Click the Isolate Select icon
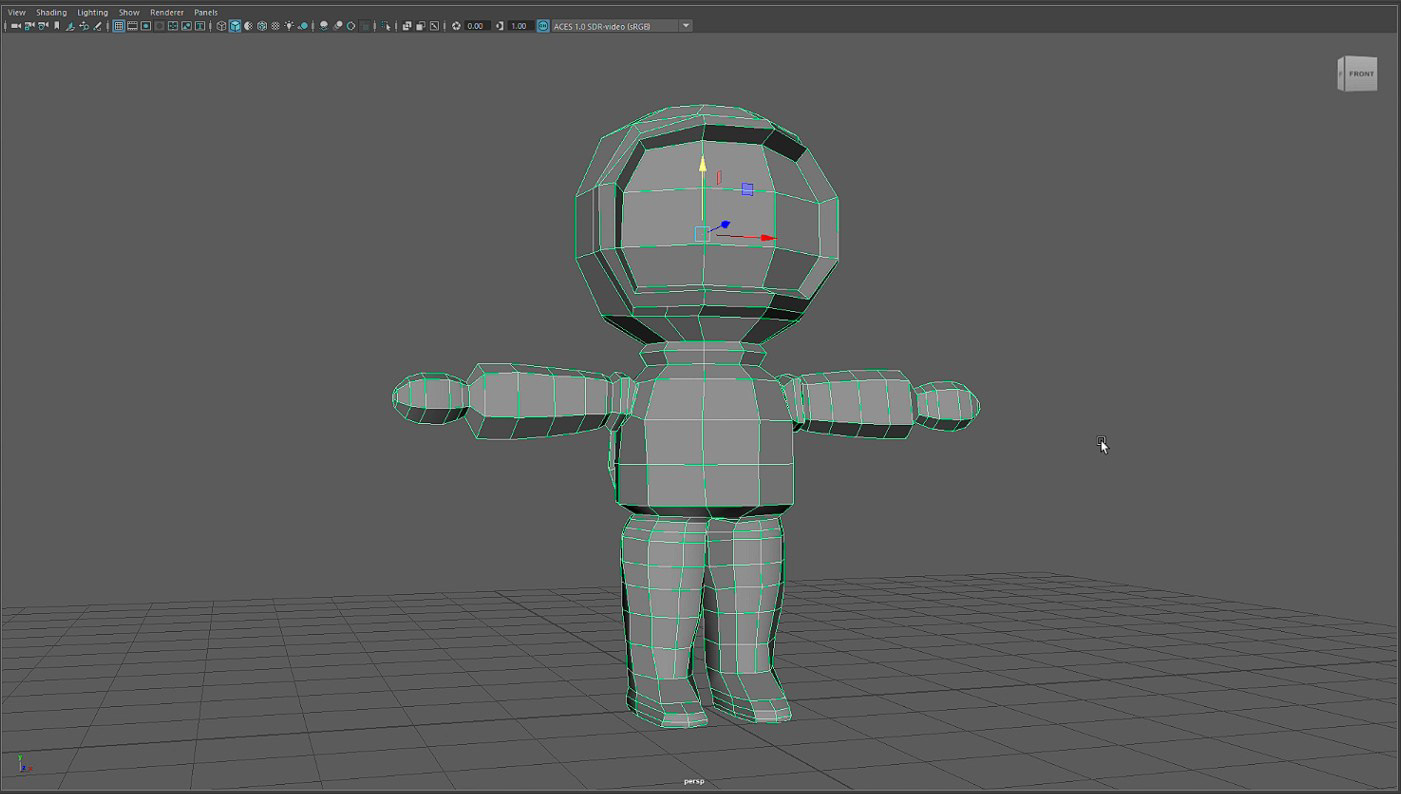The height and width of the screenshot is (794, 1401). point(386,26)
